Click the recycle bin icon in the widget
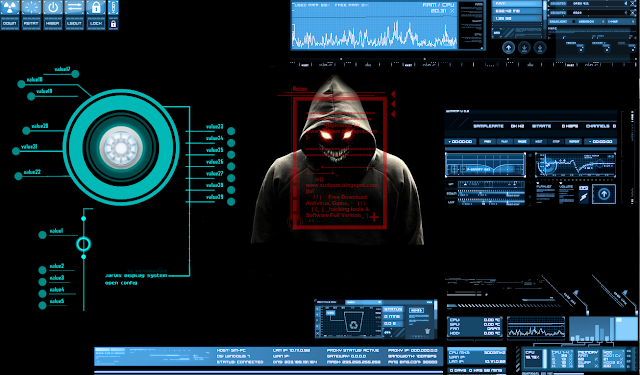The width and height of the screenshot is (640, 375). 353,322
